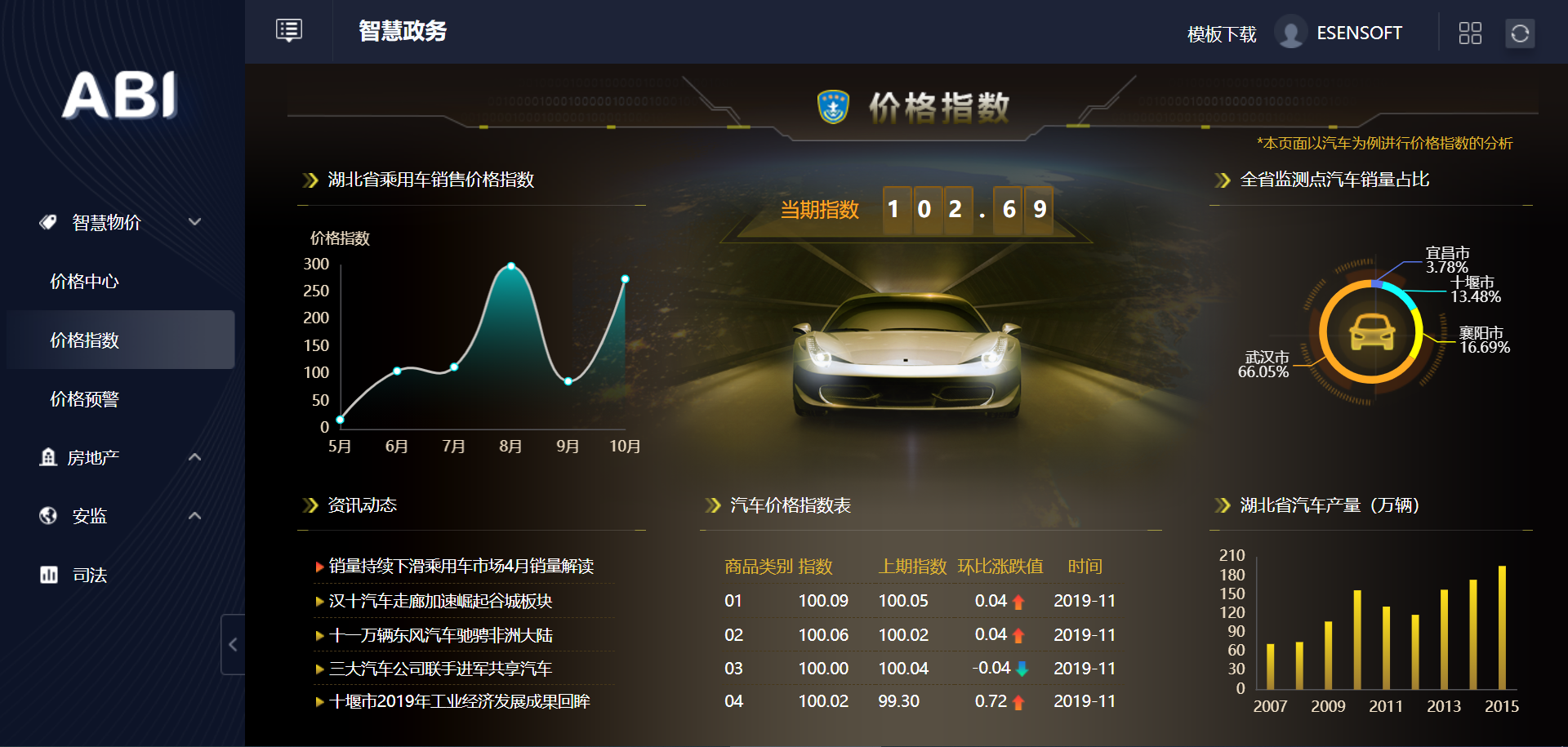Image resolution: width=1568 pixels, height=747 pixels.
Task: Open the notifications message icon
Action: [x=288, y=31]
